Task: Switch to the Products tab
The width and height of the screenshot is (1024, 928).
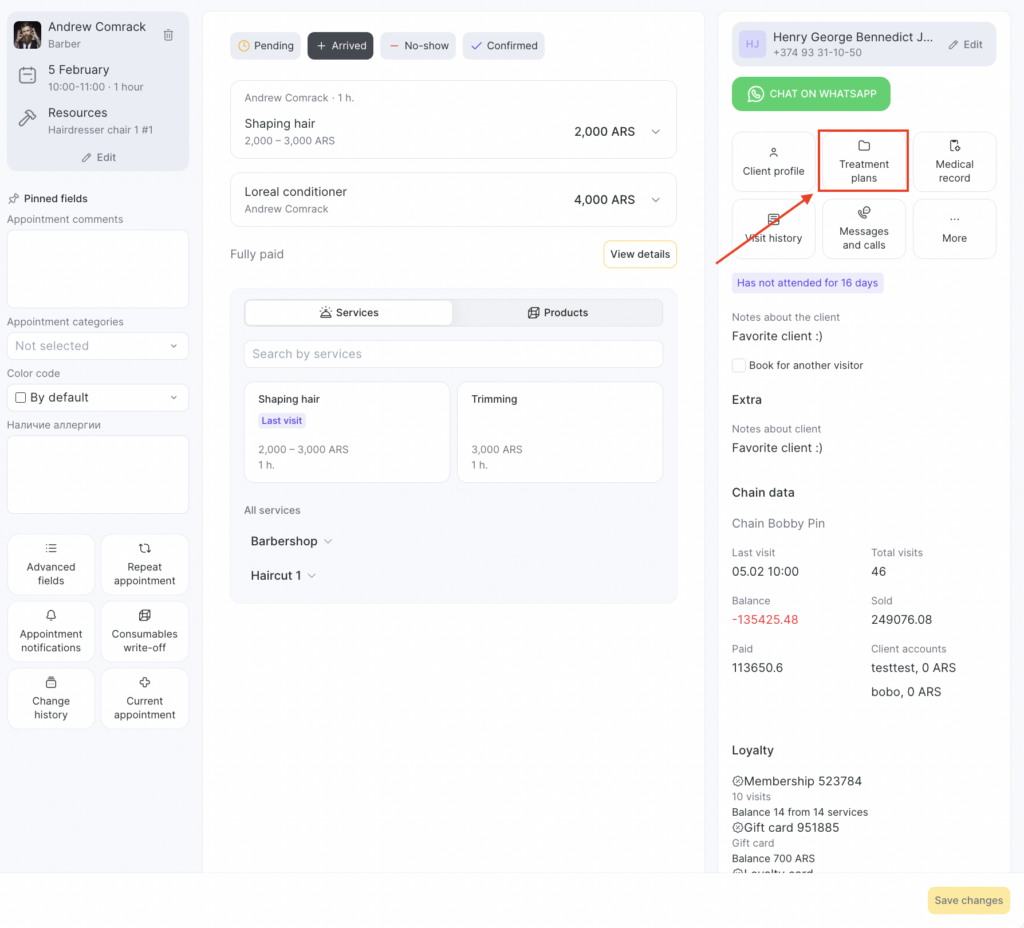Action: 557,313
